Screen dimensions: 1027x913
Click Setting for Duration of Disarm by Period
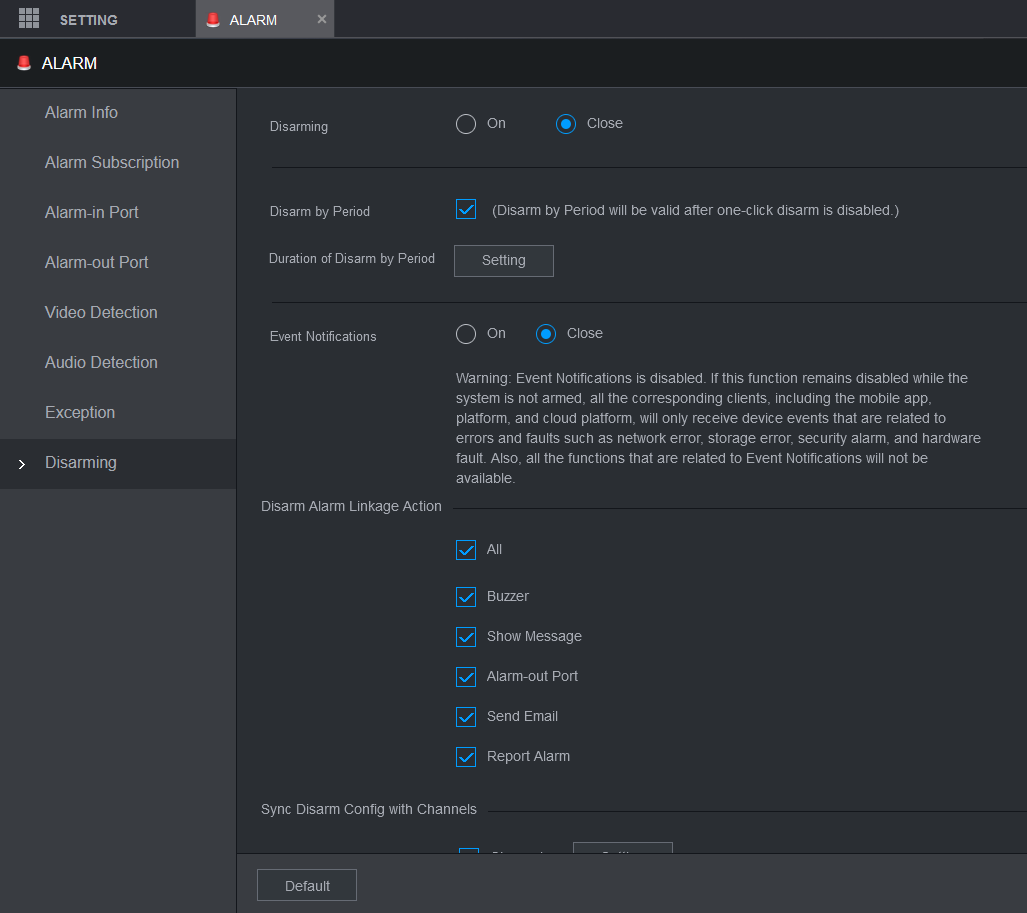pyautogui.click(x=503, y=261)
